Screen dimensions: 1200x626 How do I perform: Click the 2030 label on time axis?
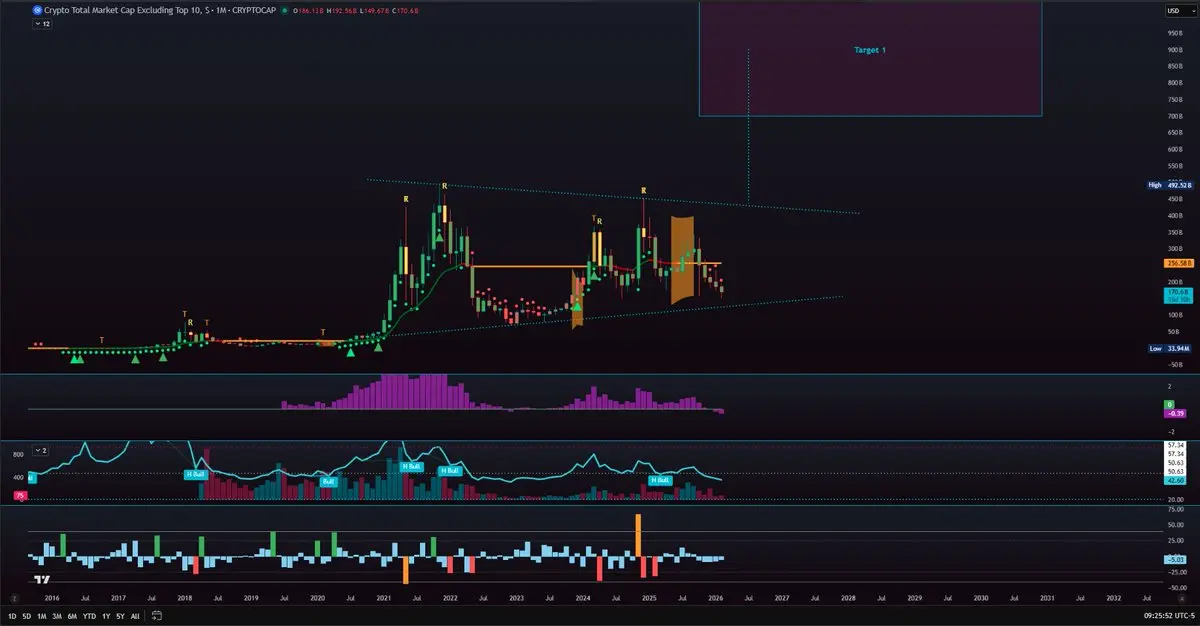point(980,598)
